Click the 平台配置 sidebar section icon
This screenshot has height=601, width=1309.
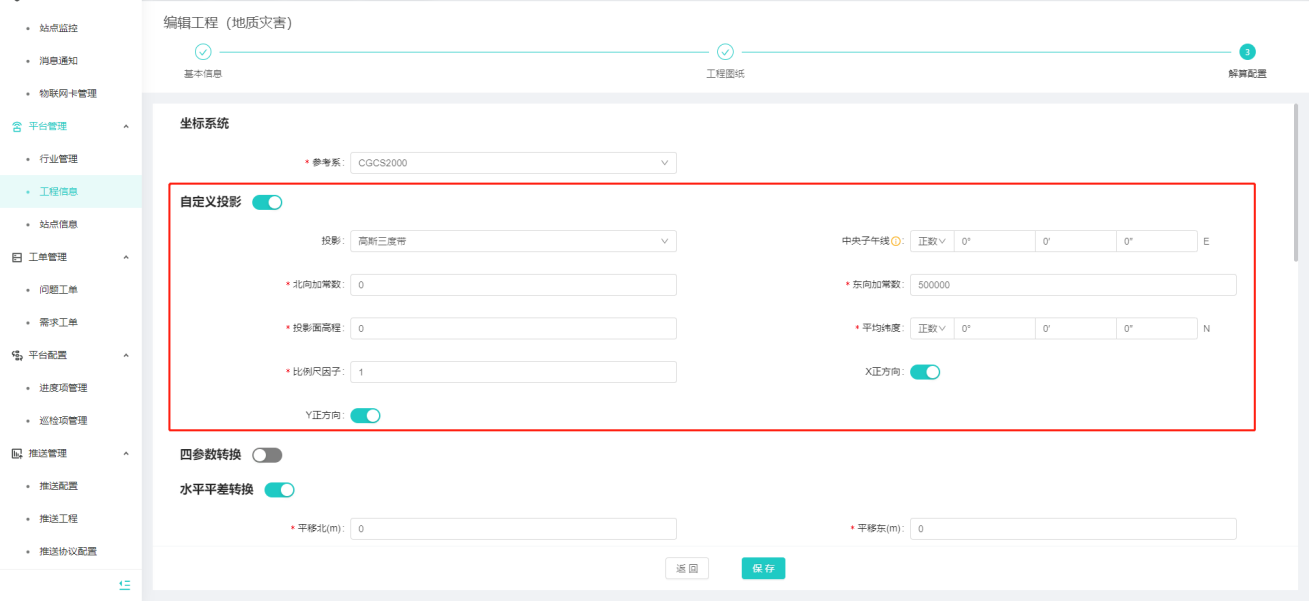click(x=16, y=355)
